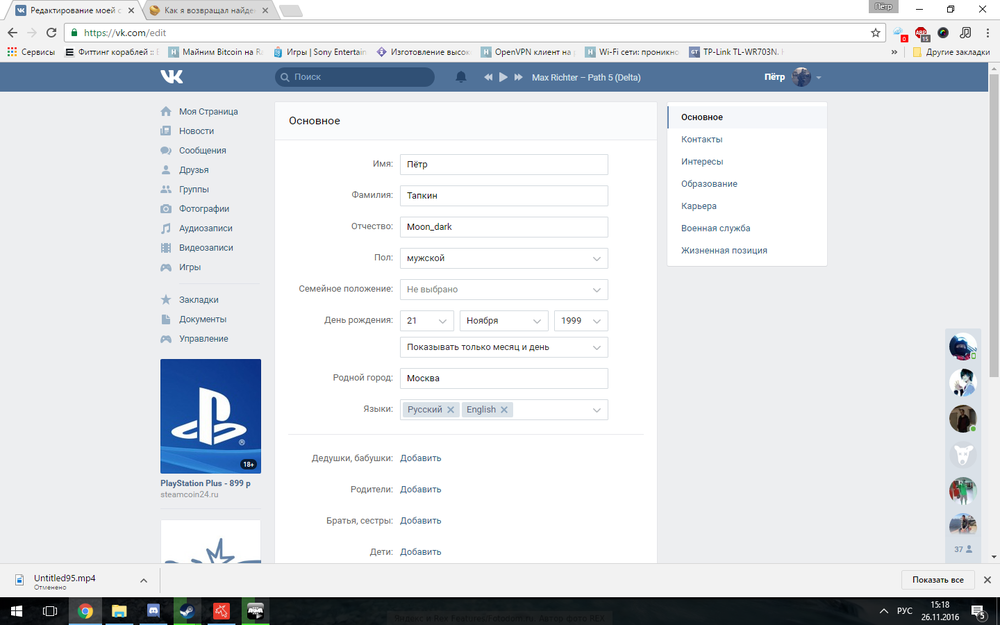
Task: Switch to the Как я возвращал browser tab
Action: point(209,10)
